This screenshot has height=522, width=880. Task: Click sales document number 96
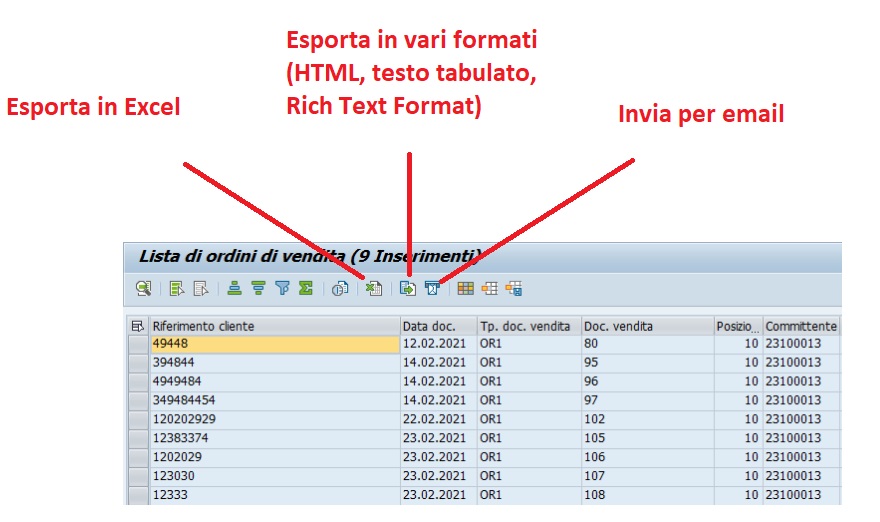(x=647, y=381)
